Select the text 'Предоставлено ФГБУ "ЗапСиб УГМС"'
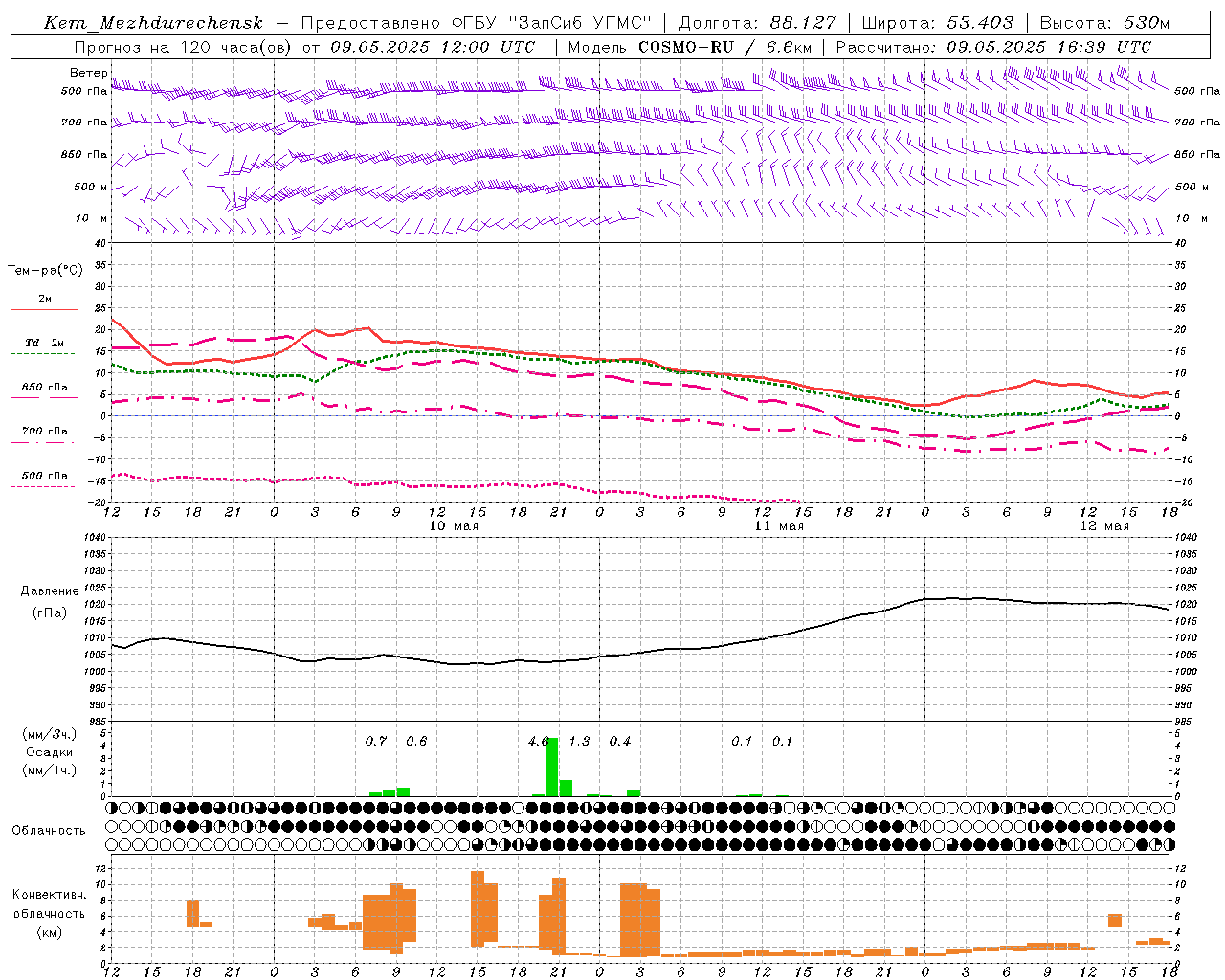The image size is (1225, 980). 477,23
